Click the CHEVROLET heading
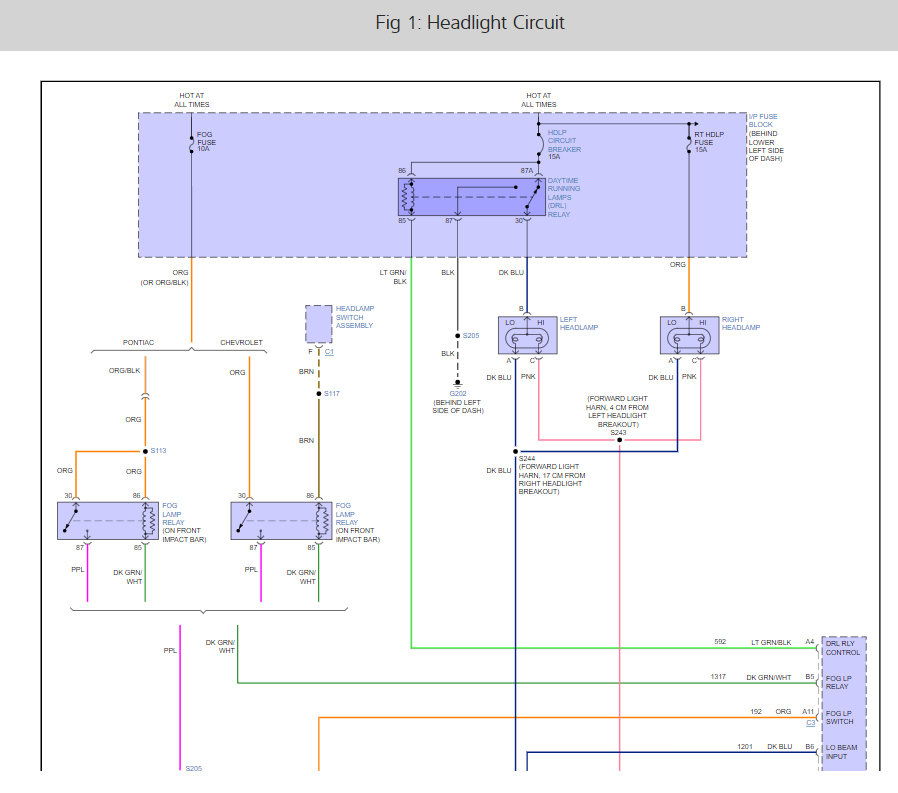The height and width of the screenshot is (793, 898). 241,342
